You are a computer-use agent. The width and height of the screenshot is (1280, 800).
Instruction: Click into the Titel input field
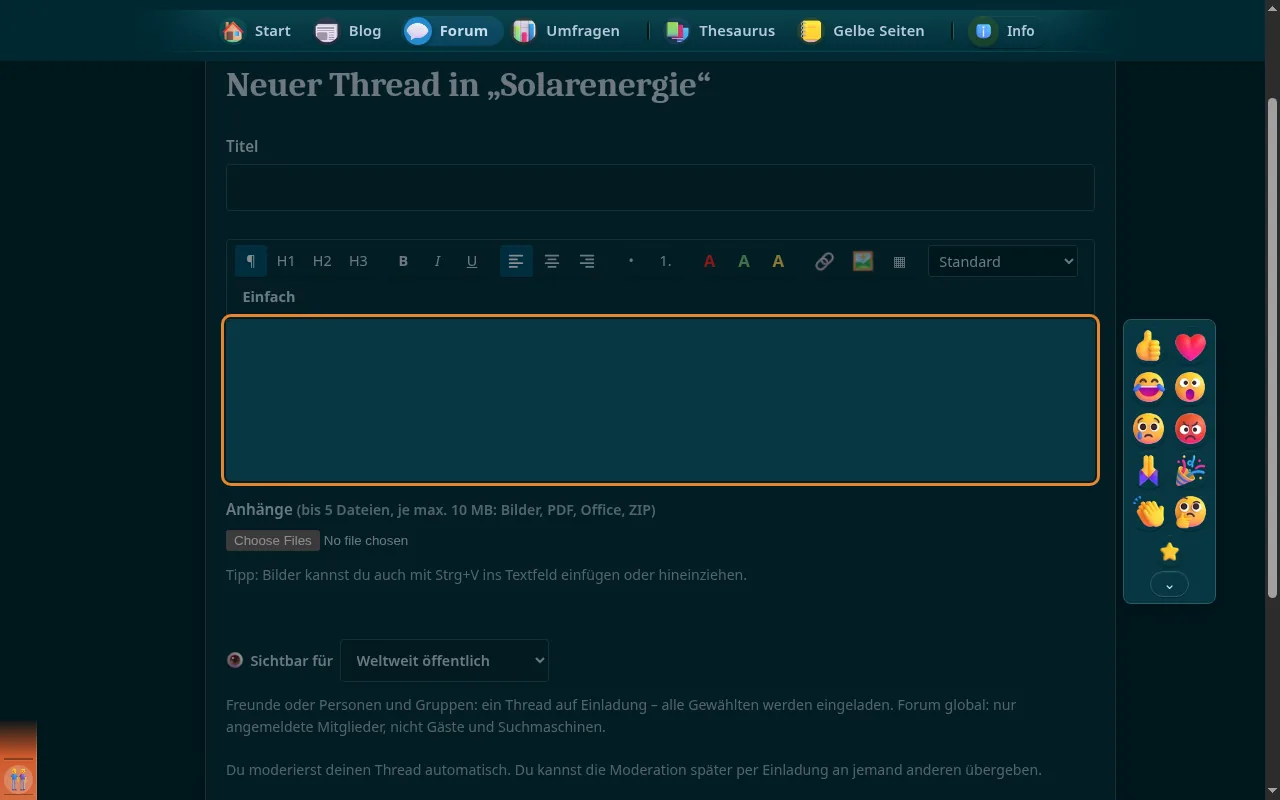coord(660,187)
